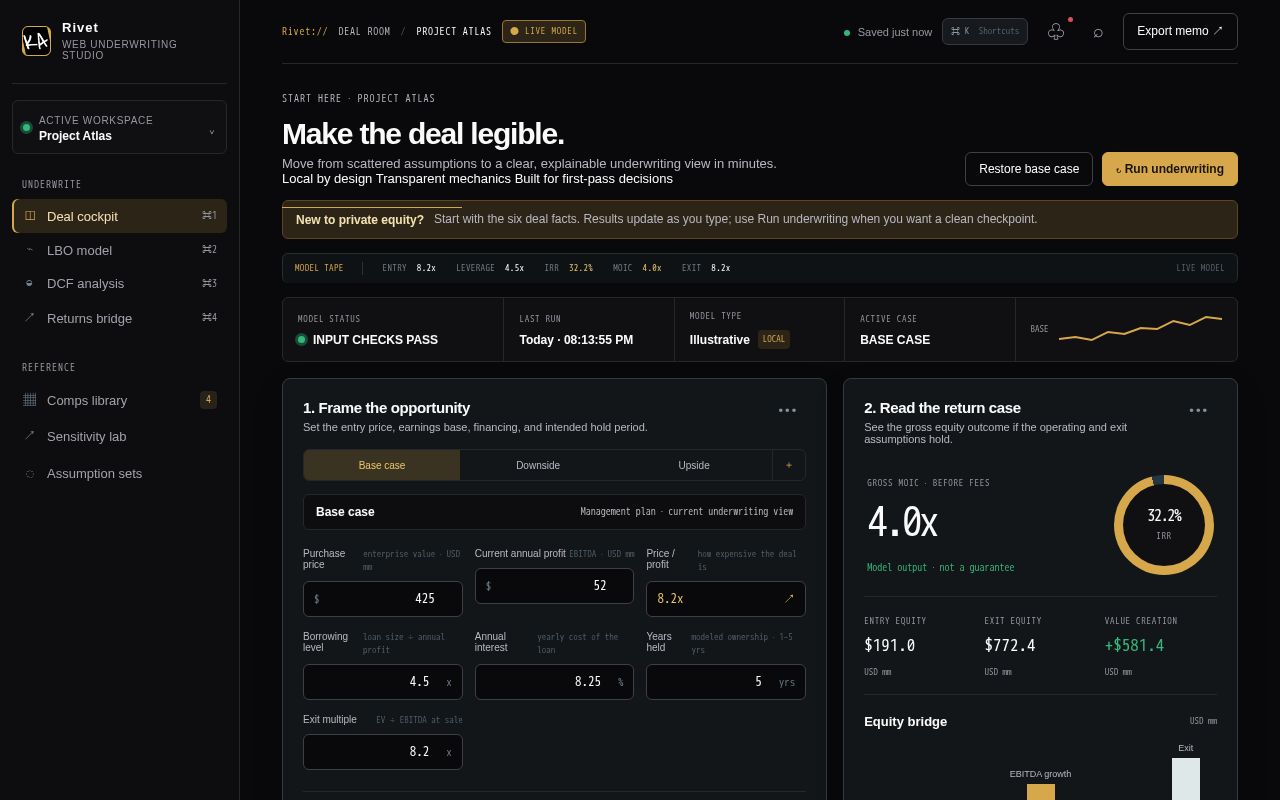The height and width of the screenshot is (800, 1280).
Task: Open the Frame the opportunity options menu
Action: pos(788,410)
